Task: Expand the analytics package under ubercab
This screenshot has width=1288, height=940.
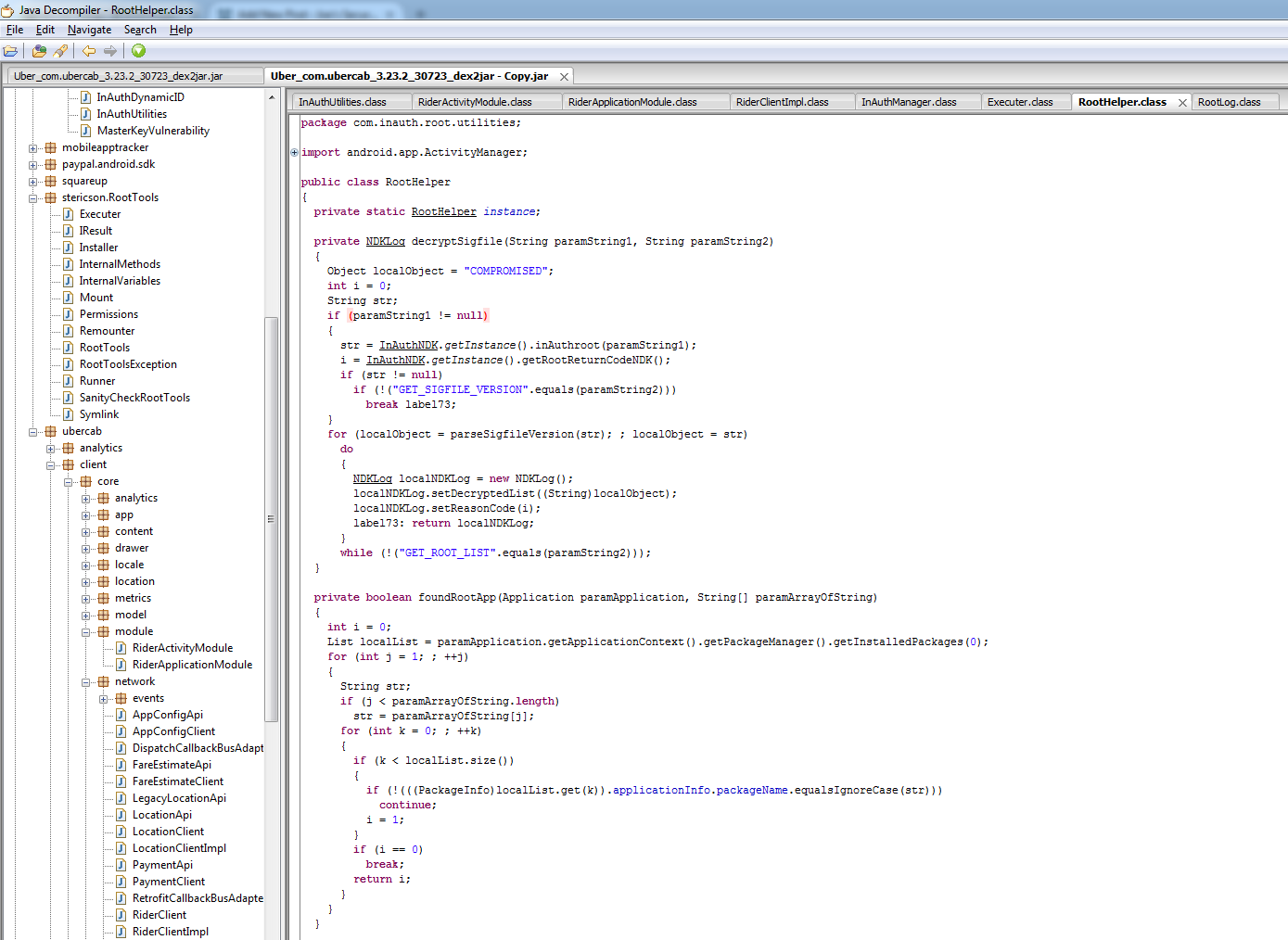Action: (51, 449)
